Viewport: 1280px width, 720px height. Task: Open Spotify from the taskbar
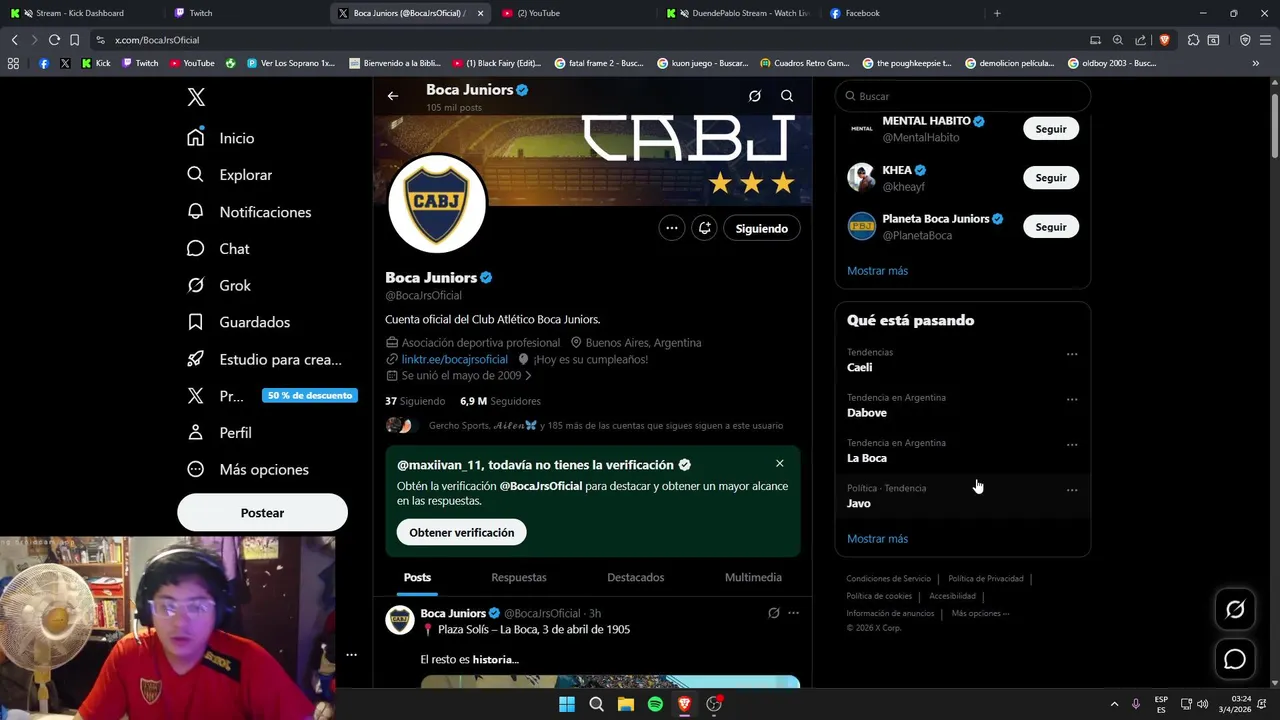(x=655, y=704)
